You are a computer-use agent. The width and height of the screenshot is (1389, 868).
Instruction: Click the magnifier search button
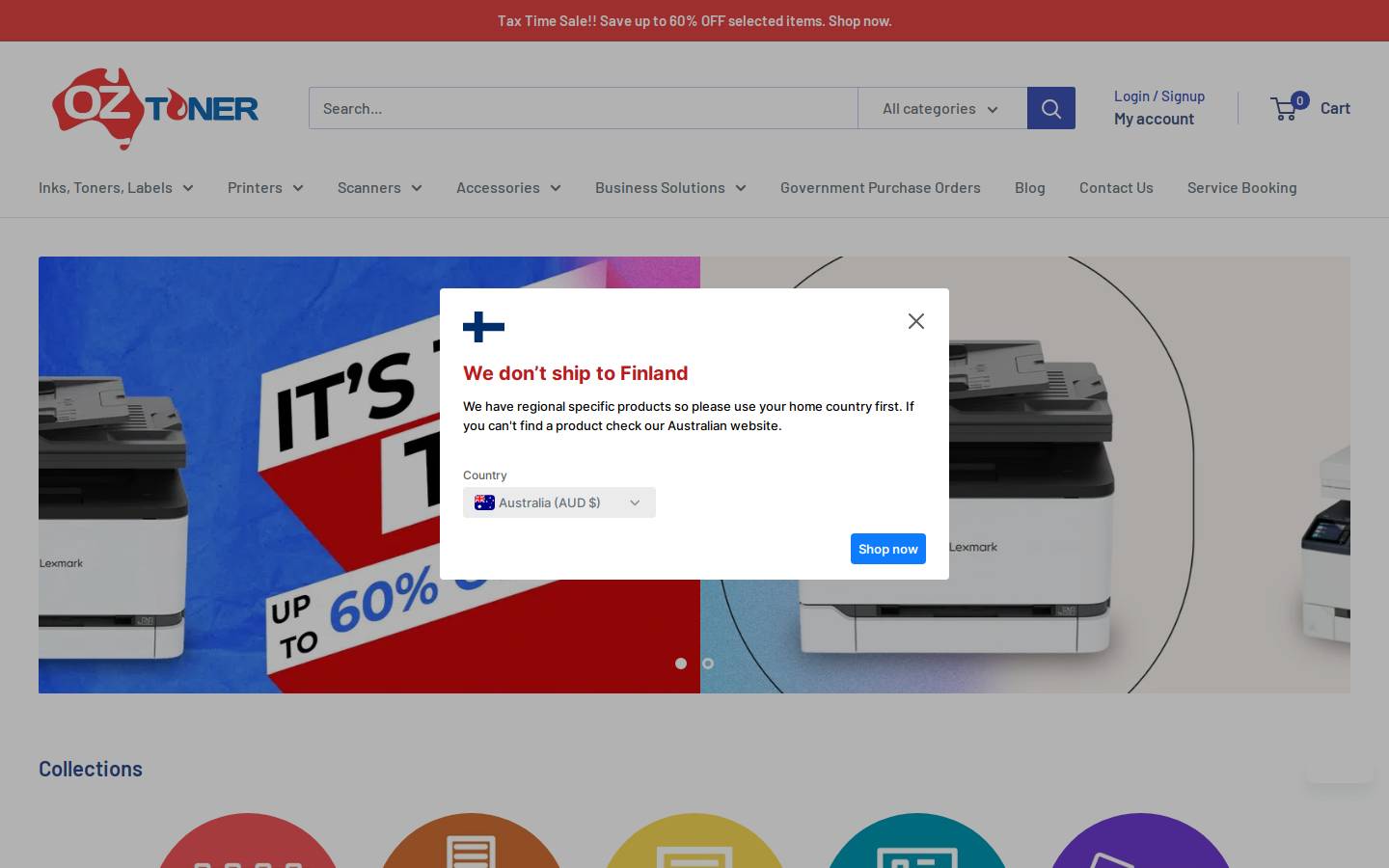(1051, 108)
